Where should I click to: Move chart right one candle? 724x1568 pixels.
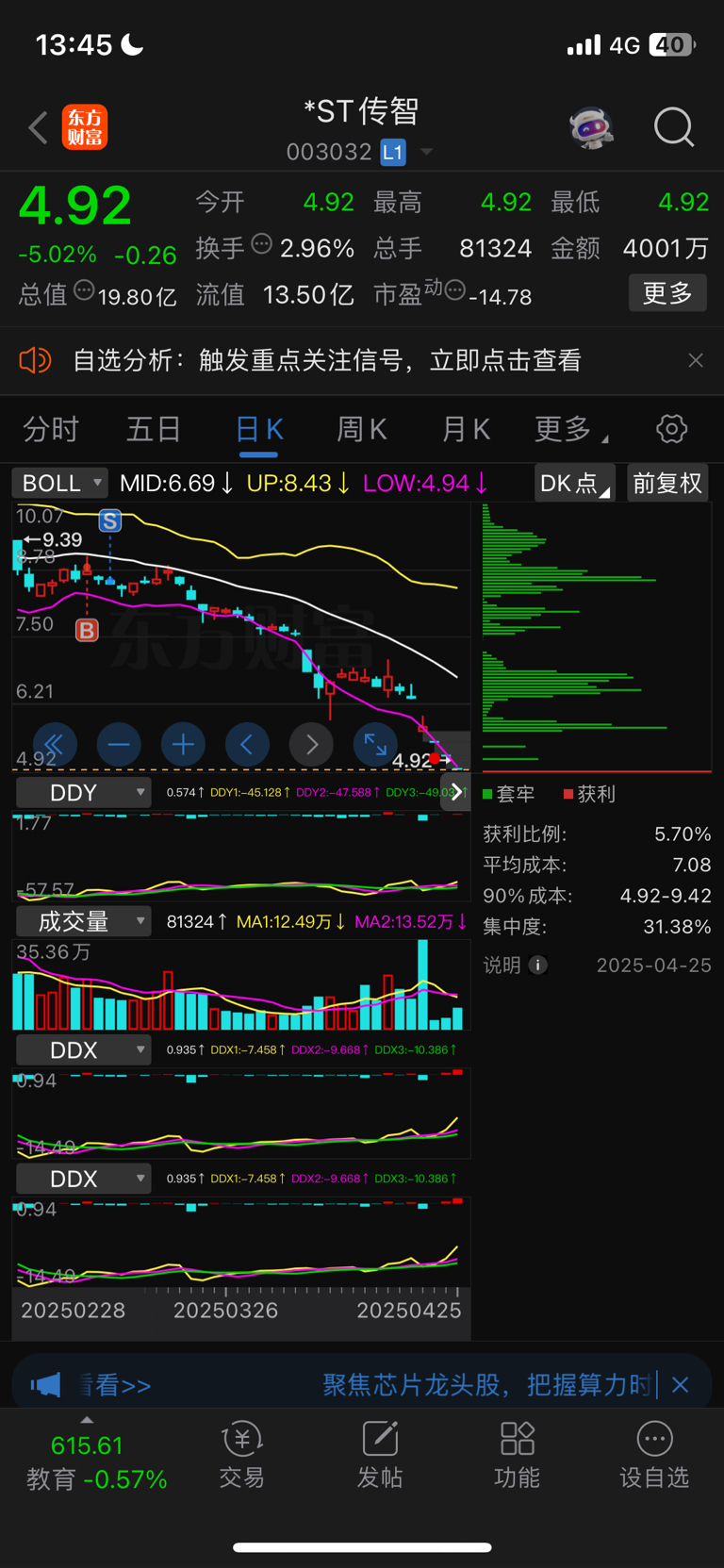click(311, 745)
